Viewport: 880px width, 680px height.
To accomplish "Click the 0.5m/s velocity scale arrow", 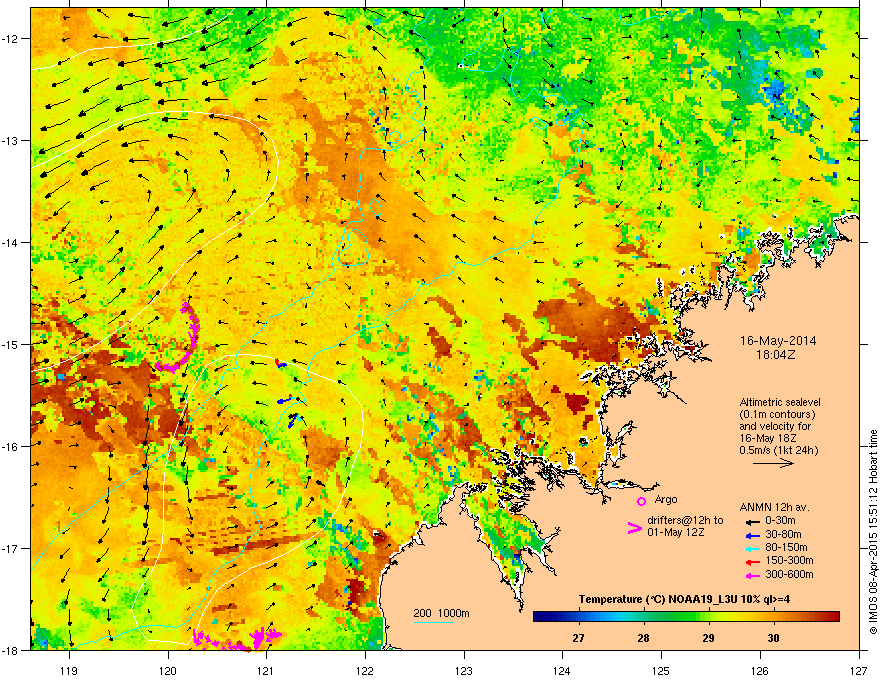I will 773,463.
